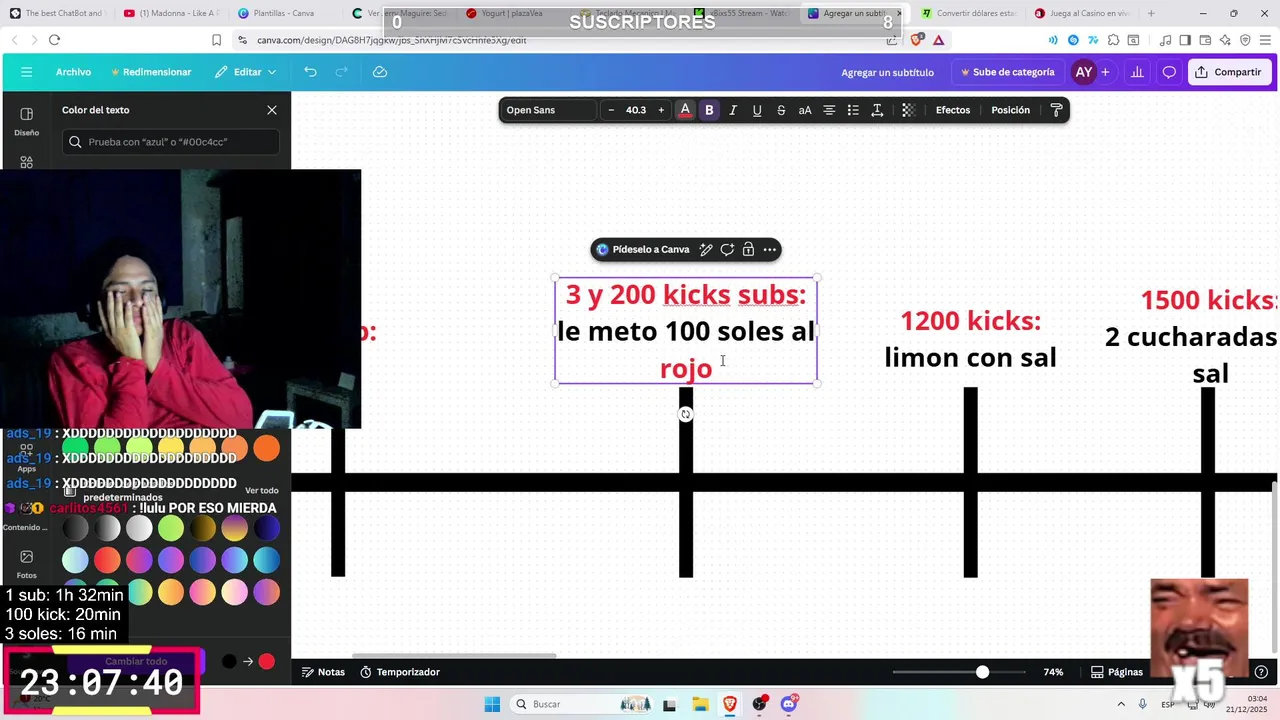Open the Temporizador tool
Viewport: 1280px width, 720px height.
point(399,672)
